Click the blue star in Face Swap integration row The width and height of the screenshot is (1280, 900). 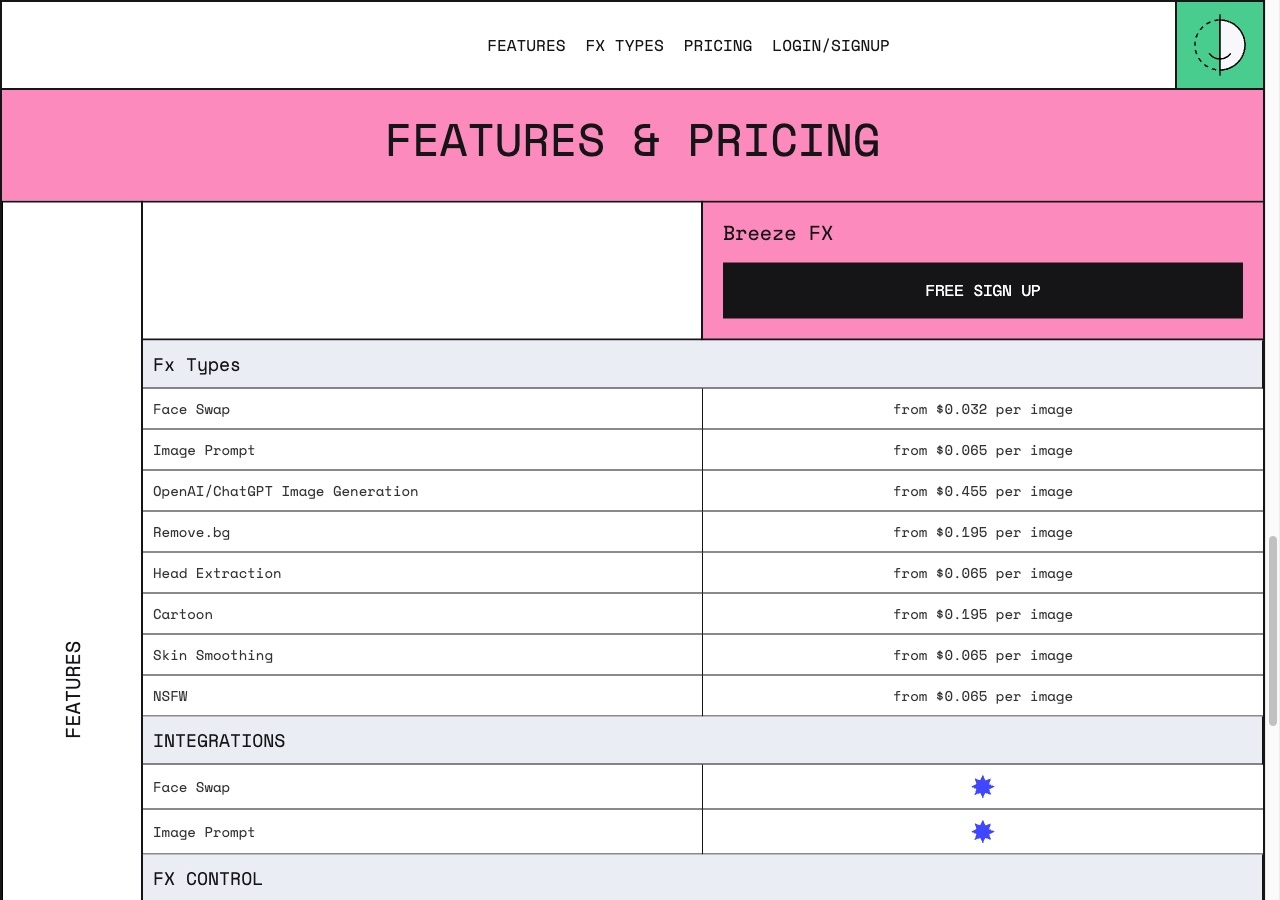coord(983,787)
